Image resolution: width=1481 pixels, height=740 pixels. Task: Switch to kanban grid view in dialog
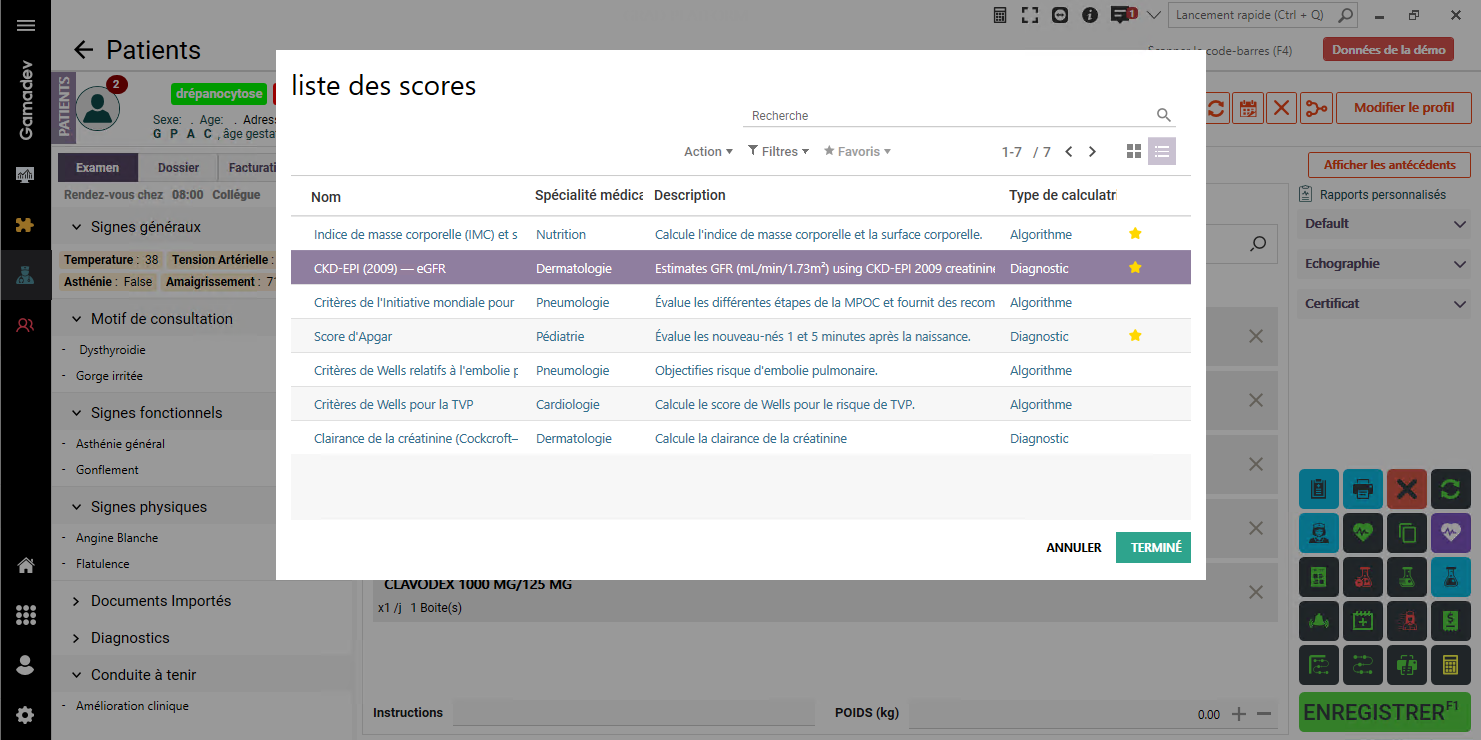(1133, 151)
